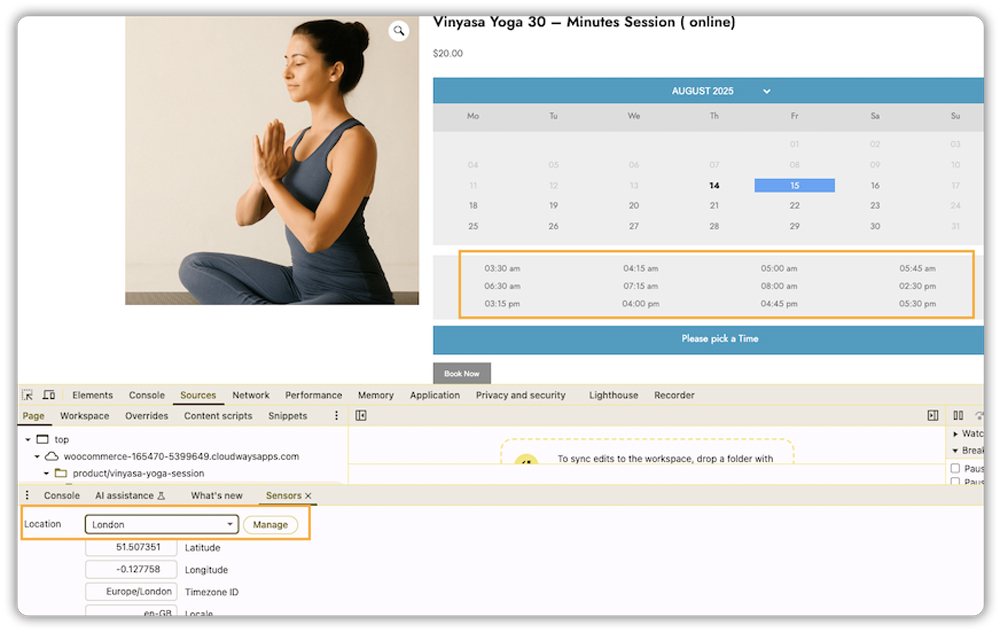The height and width of the screenshot is (633, 1000).
Task: Click the Book Now button
Action: click(461, 372)
